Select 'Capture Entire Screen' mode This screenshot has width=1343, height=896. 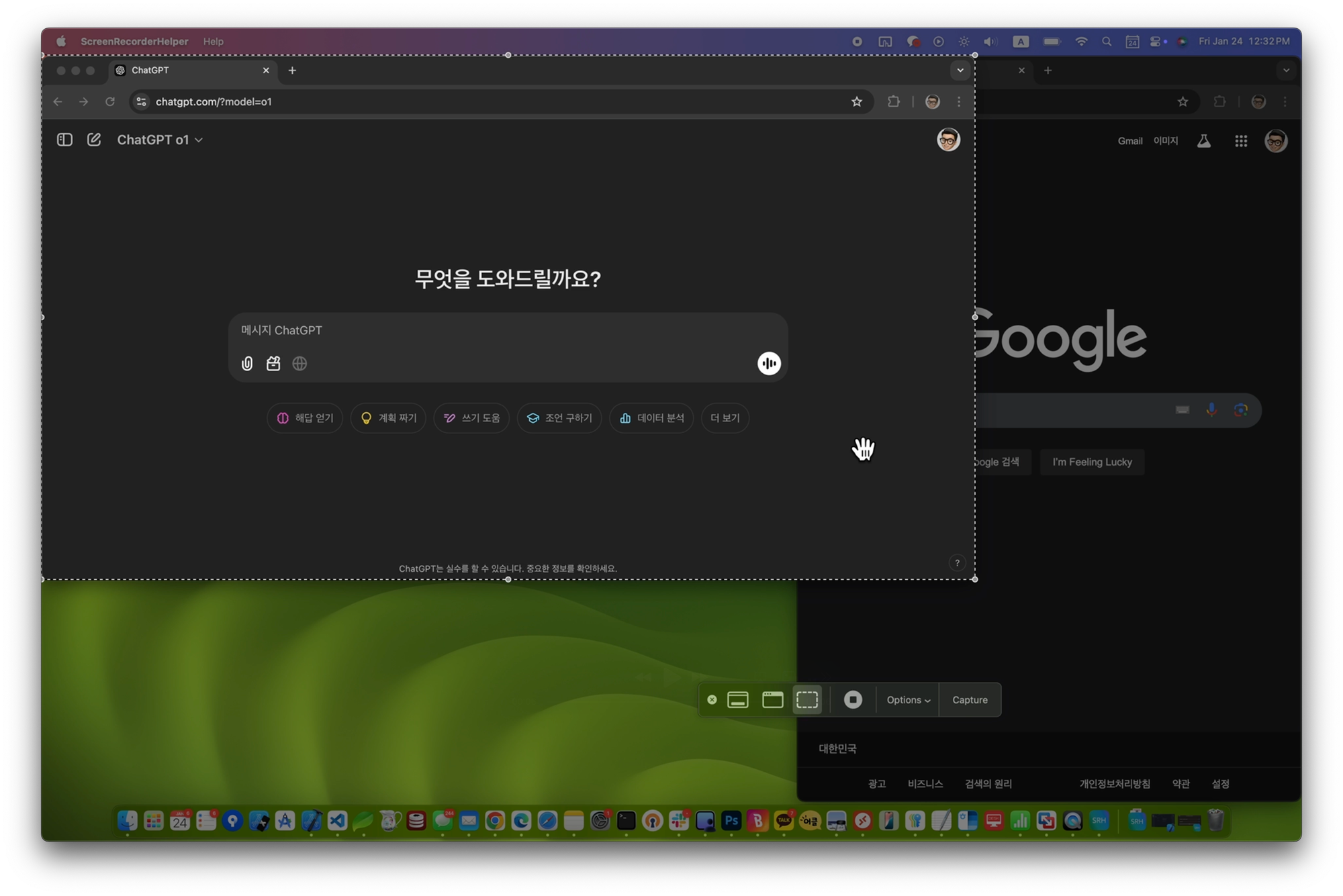coord(739,699)
